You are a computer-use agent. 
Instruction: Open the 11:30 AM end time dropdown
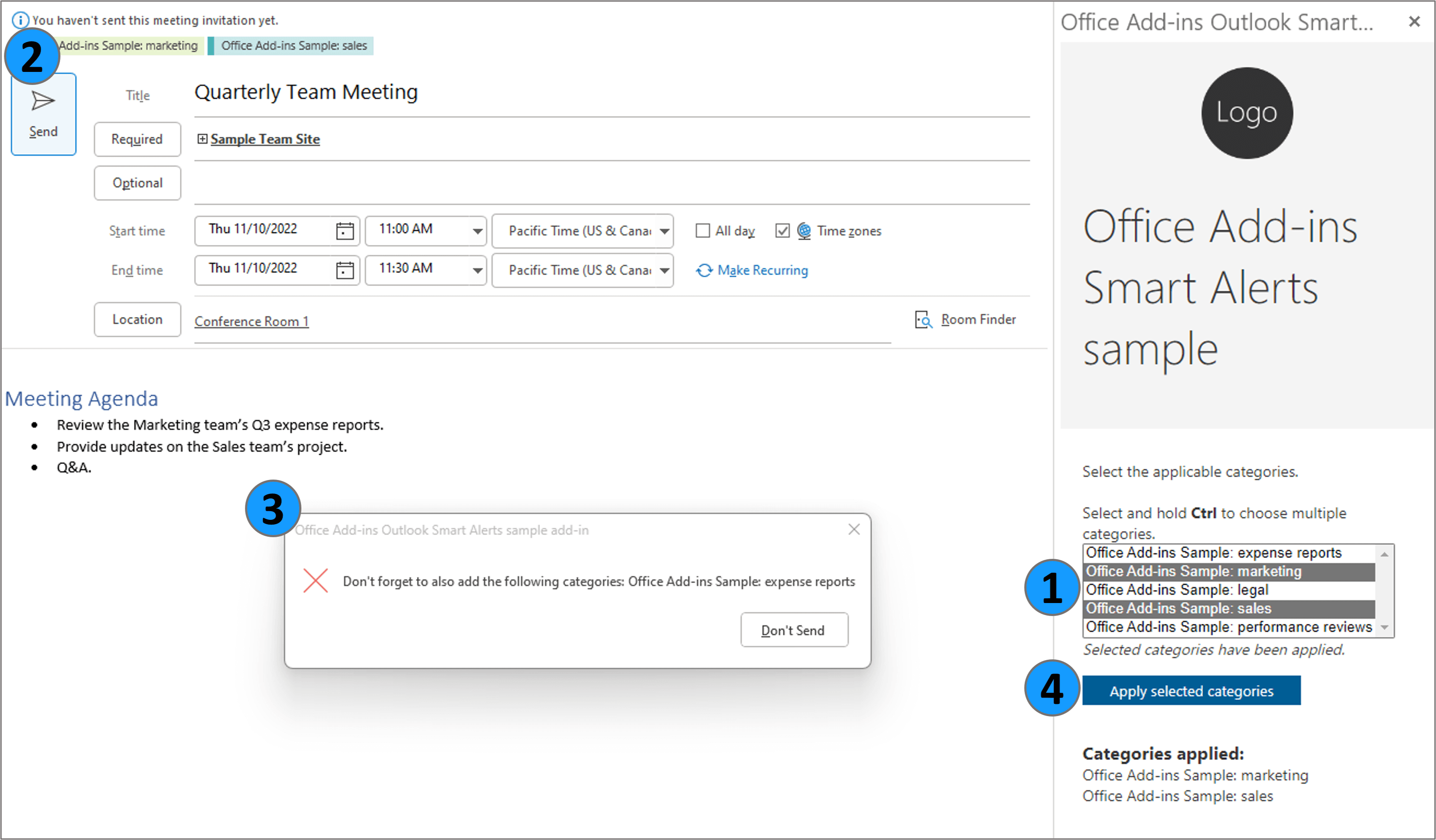[x=478, y=270]
